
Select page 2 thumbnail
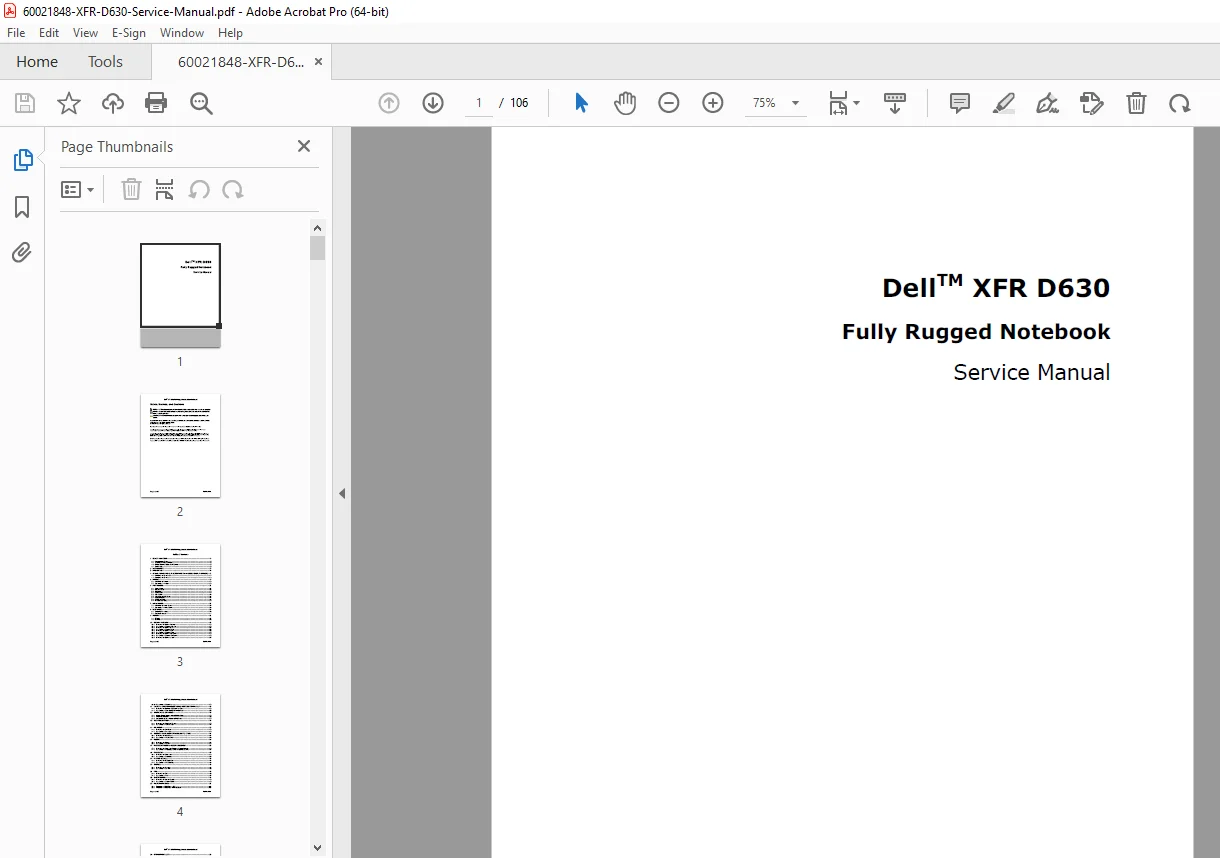pos(180,446)
